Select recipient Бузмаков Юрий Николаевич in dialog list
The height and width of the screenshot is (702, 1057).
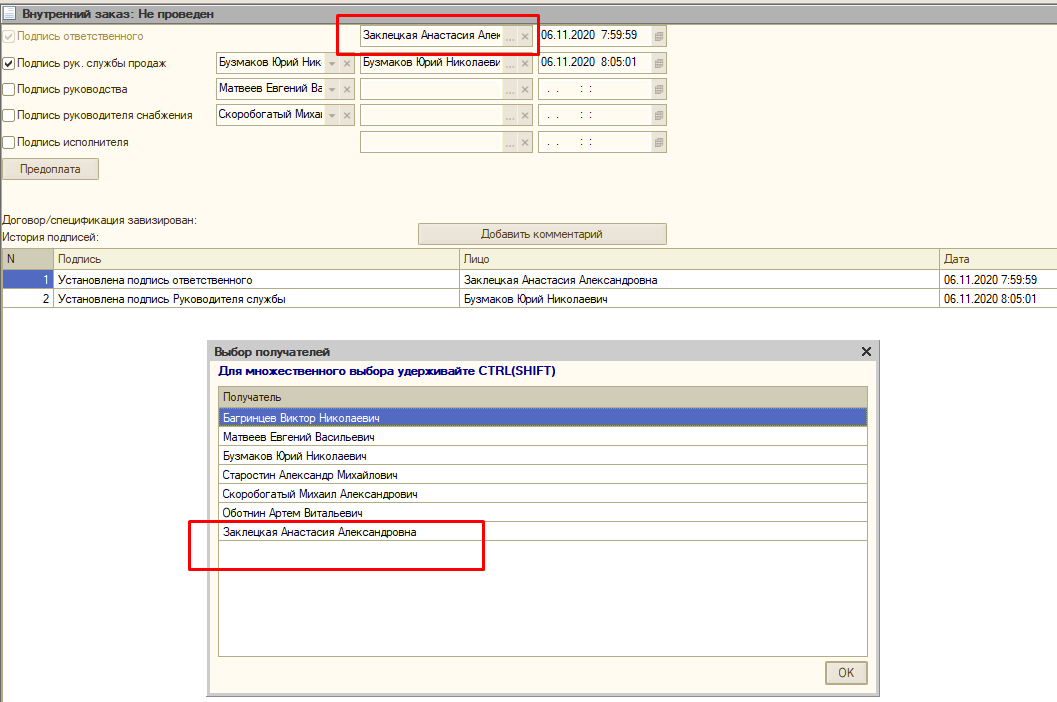pyautogui.click(x=543, y=456)
